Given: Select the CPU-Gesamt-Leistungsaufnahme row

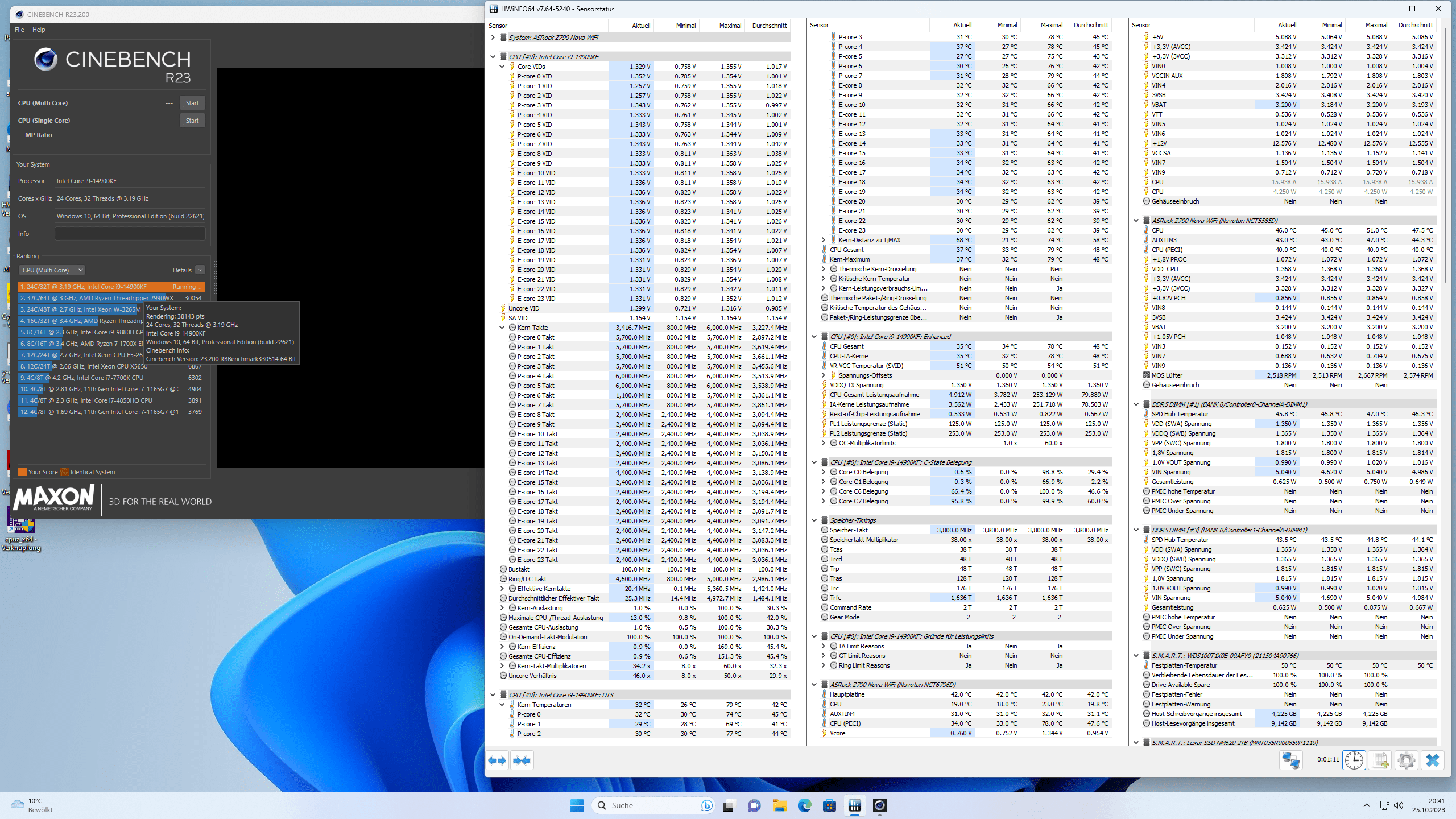Looking at the screenshot, I should (x=966, y=395).
